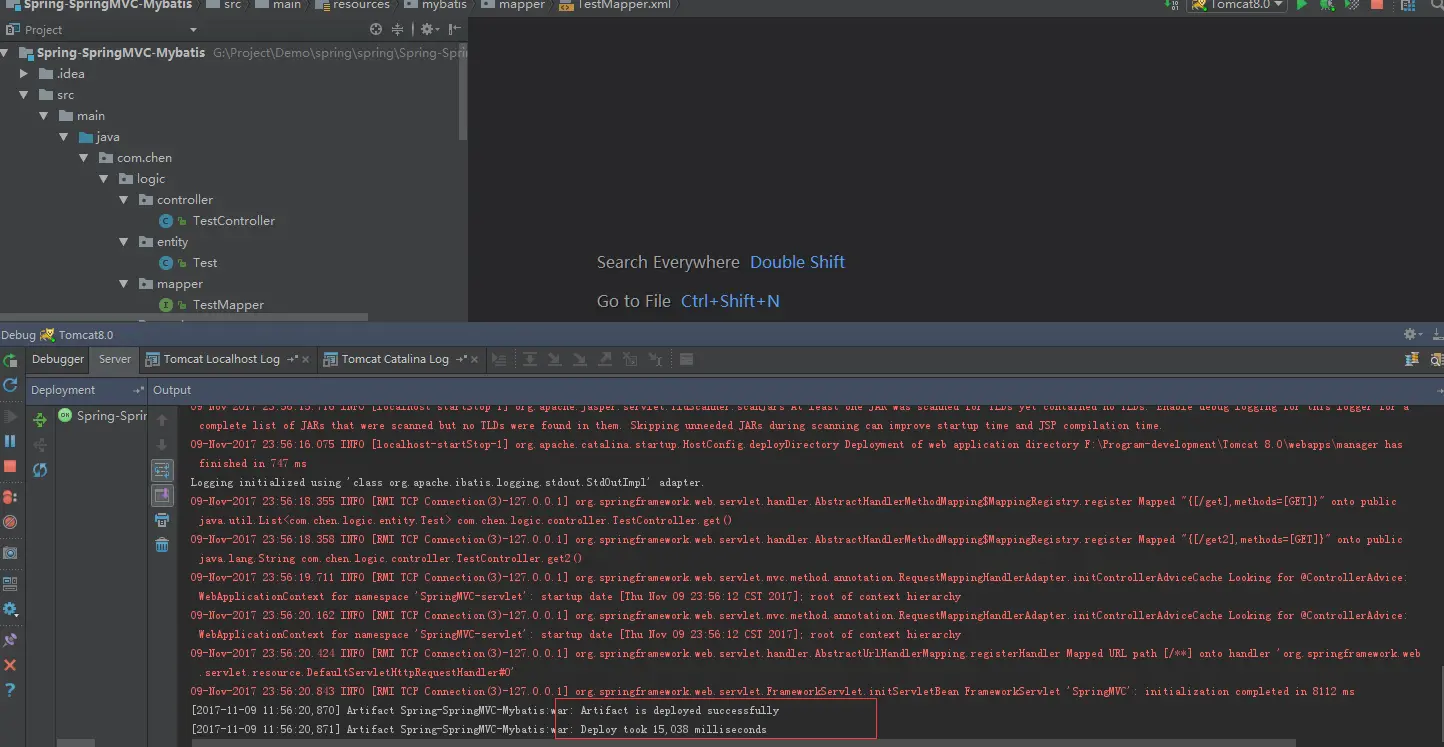Open the Tomcat Catalina Log tab
Image resolution: width=1444 pixels, height=747 pixels.
395,359
